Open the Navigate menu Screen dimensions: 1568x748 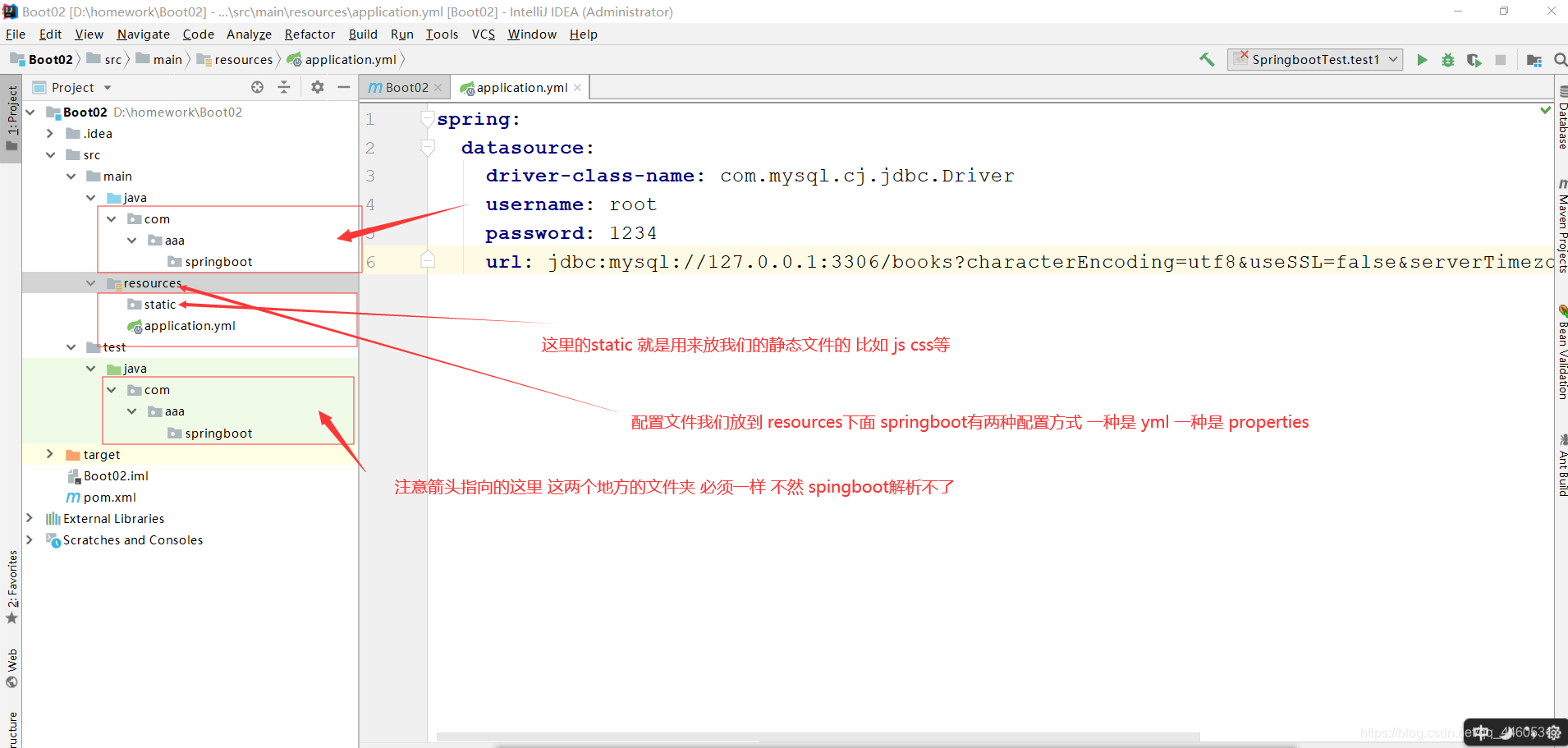tap(144, 34)
